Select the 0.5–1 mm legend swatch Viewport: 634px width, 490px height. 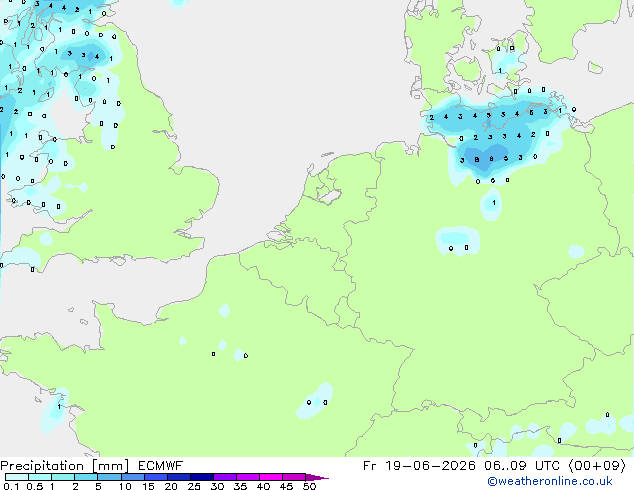[40, 477]
